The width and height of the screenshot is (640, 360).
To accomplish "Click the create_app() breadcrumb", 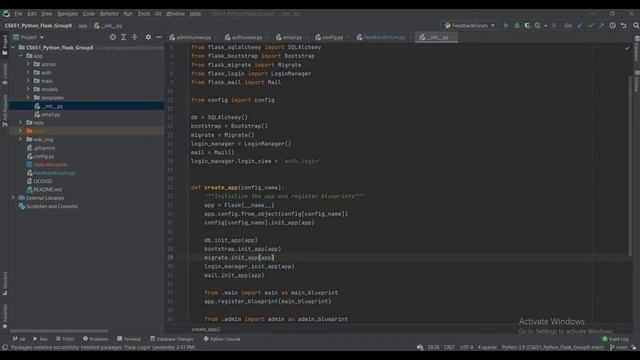I will [206, 329].
